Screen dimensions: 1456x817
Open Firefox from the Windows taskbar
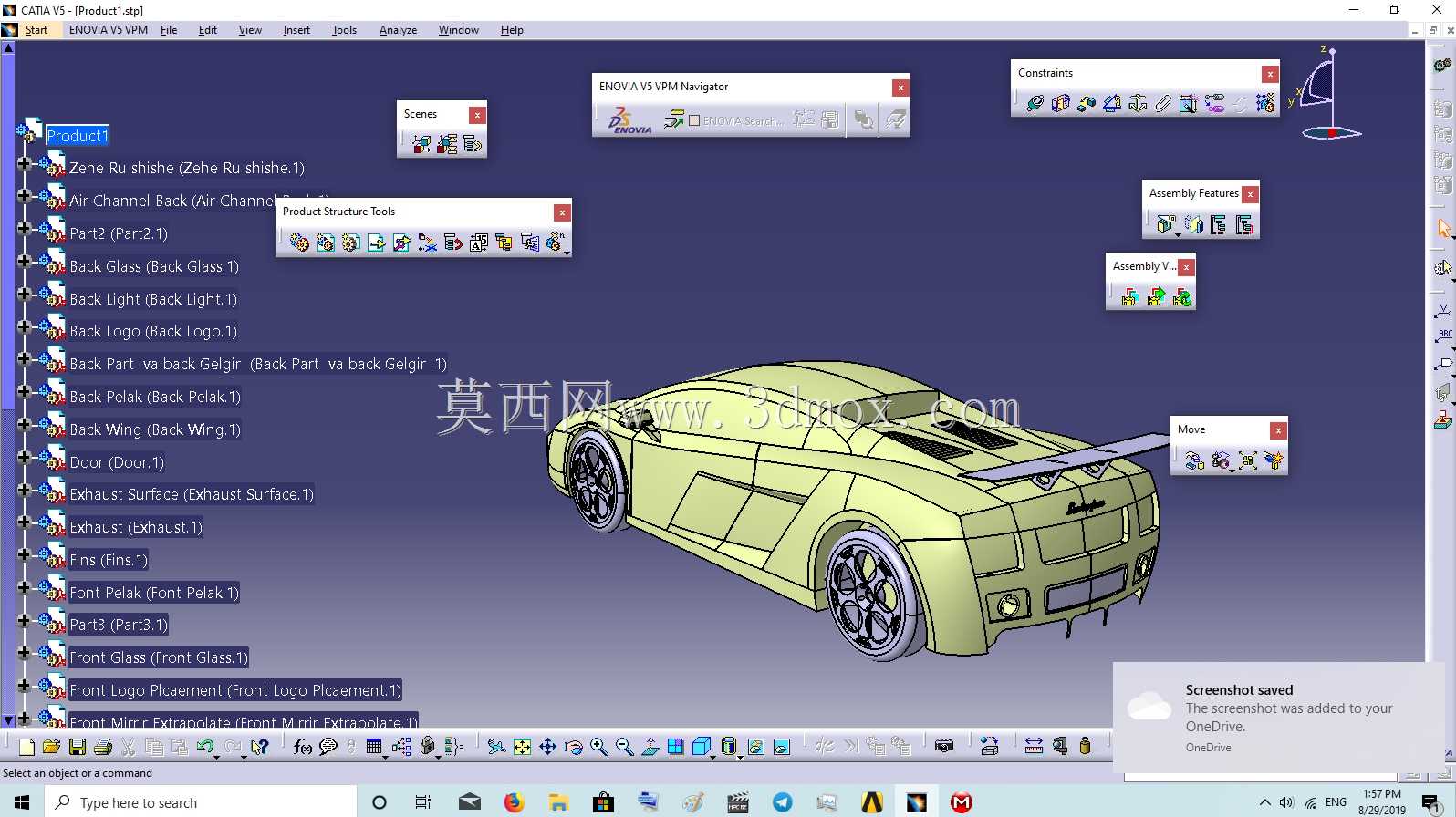click(515, 802)
